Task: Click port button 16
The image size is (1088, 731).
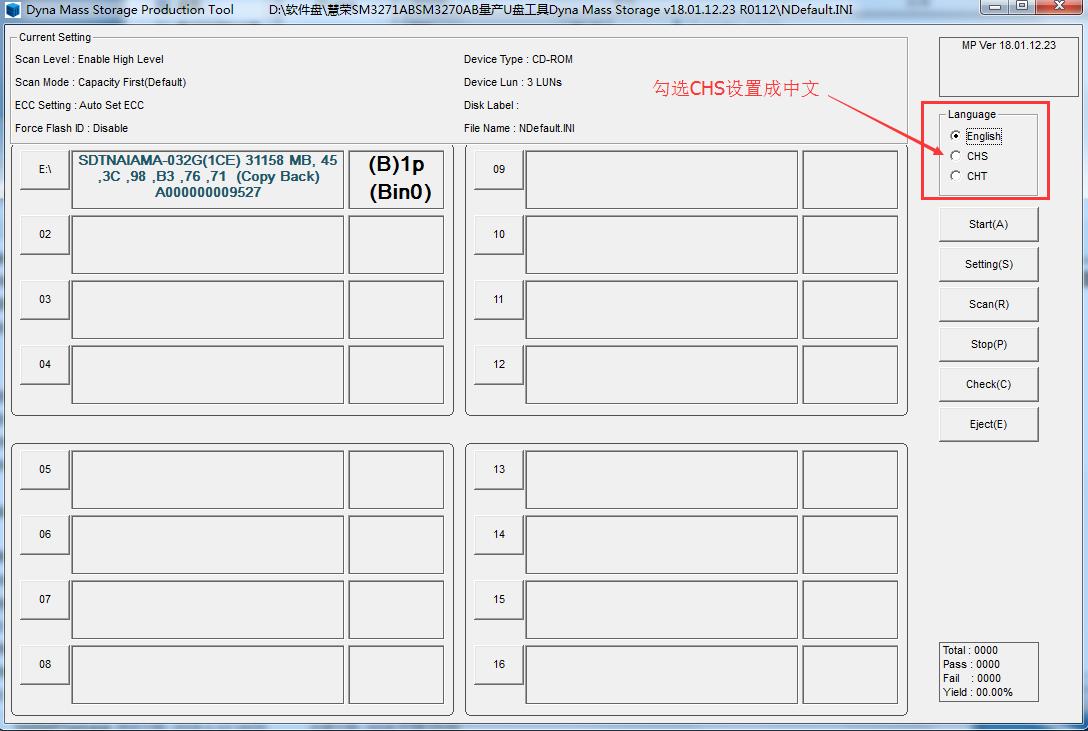Action: tap(499, 664)
